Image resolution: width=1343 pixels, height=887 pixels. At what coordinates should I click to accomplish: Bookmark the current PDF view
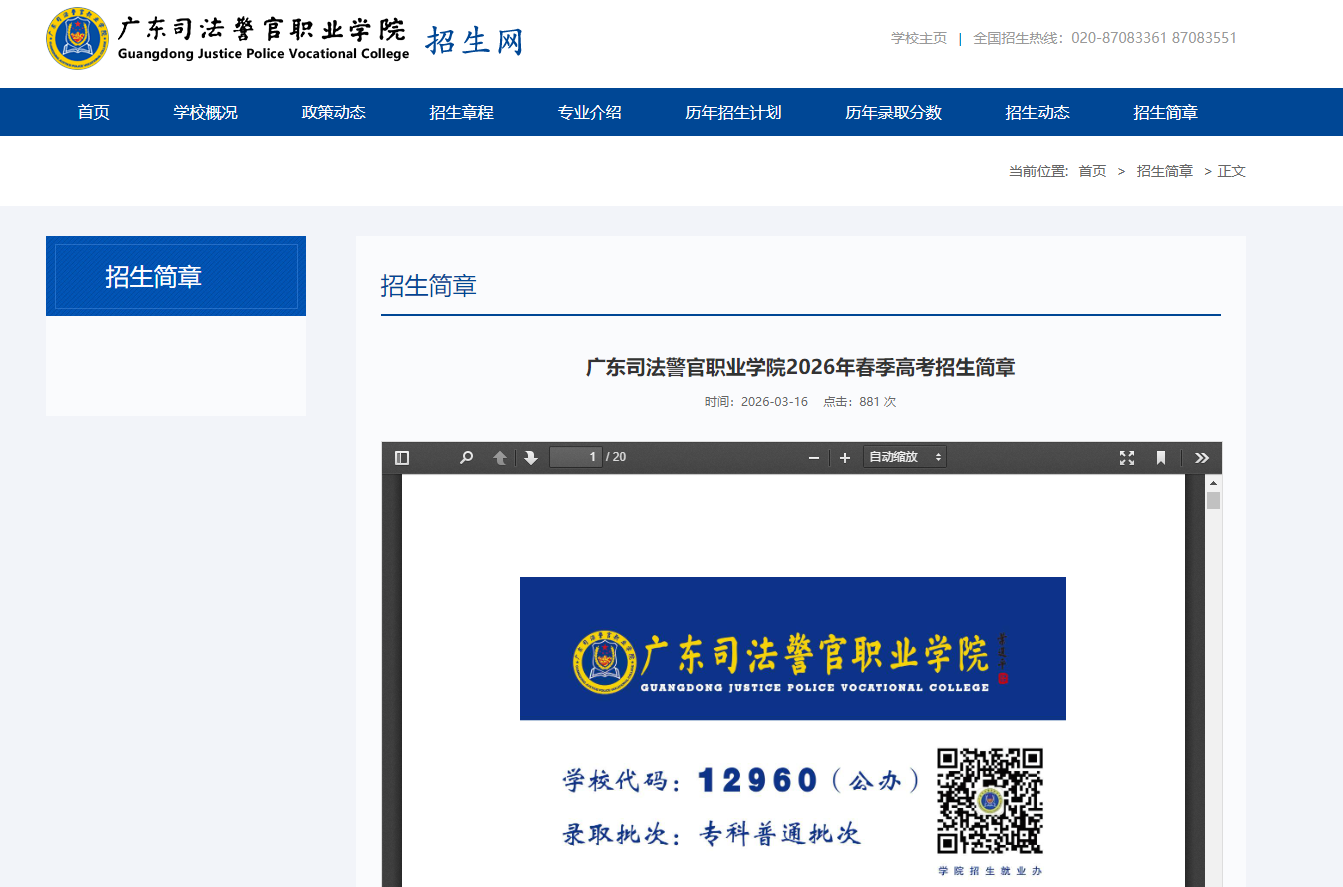pyautogui.click(x=1160, y=457)
